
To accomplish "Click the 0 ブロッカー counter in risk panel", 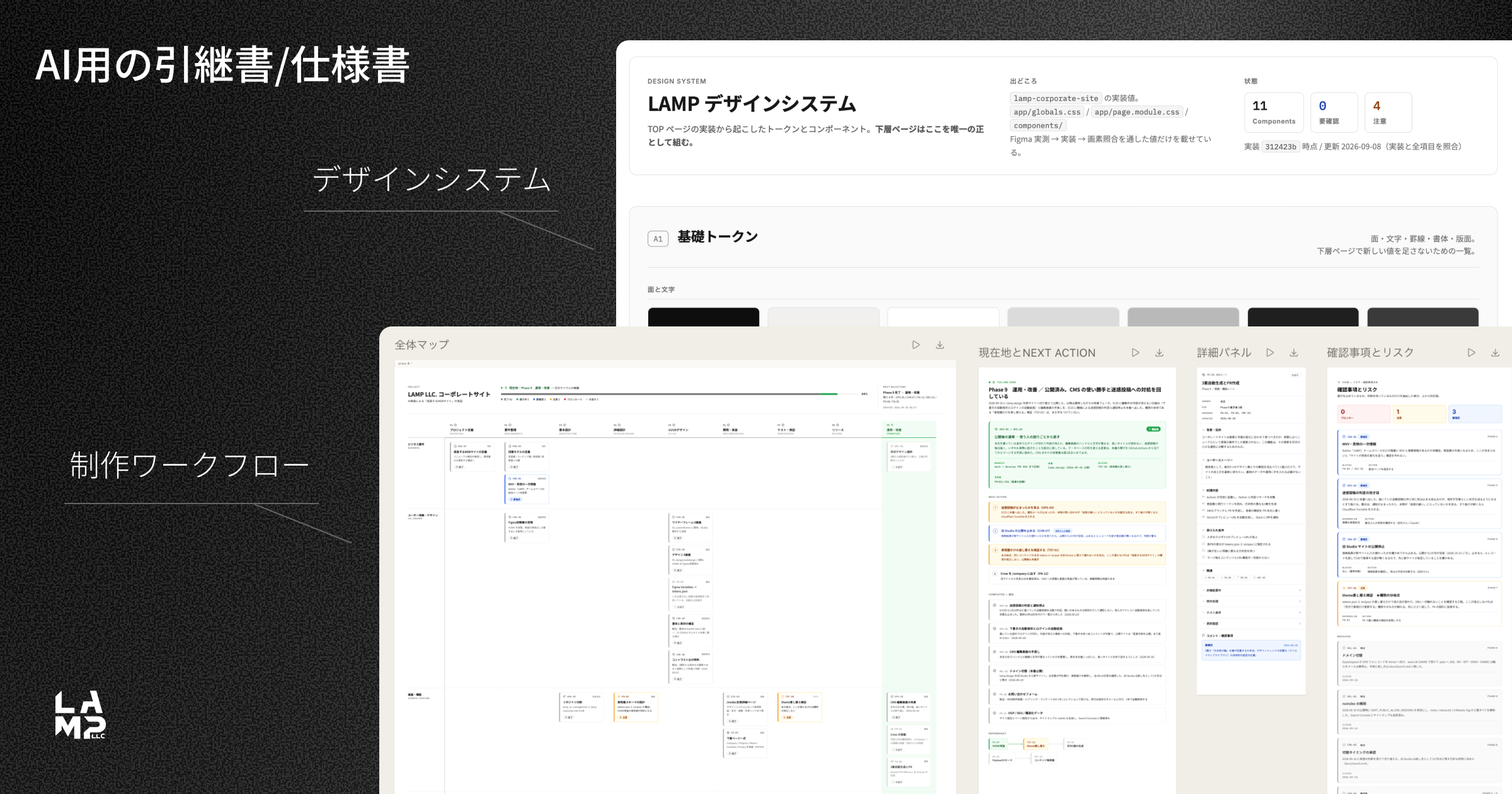I will [x=1363, y=414].
